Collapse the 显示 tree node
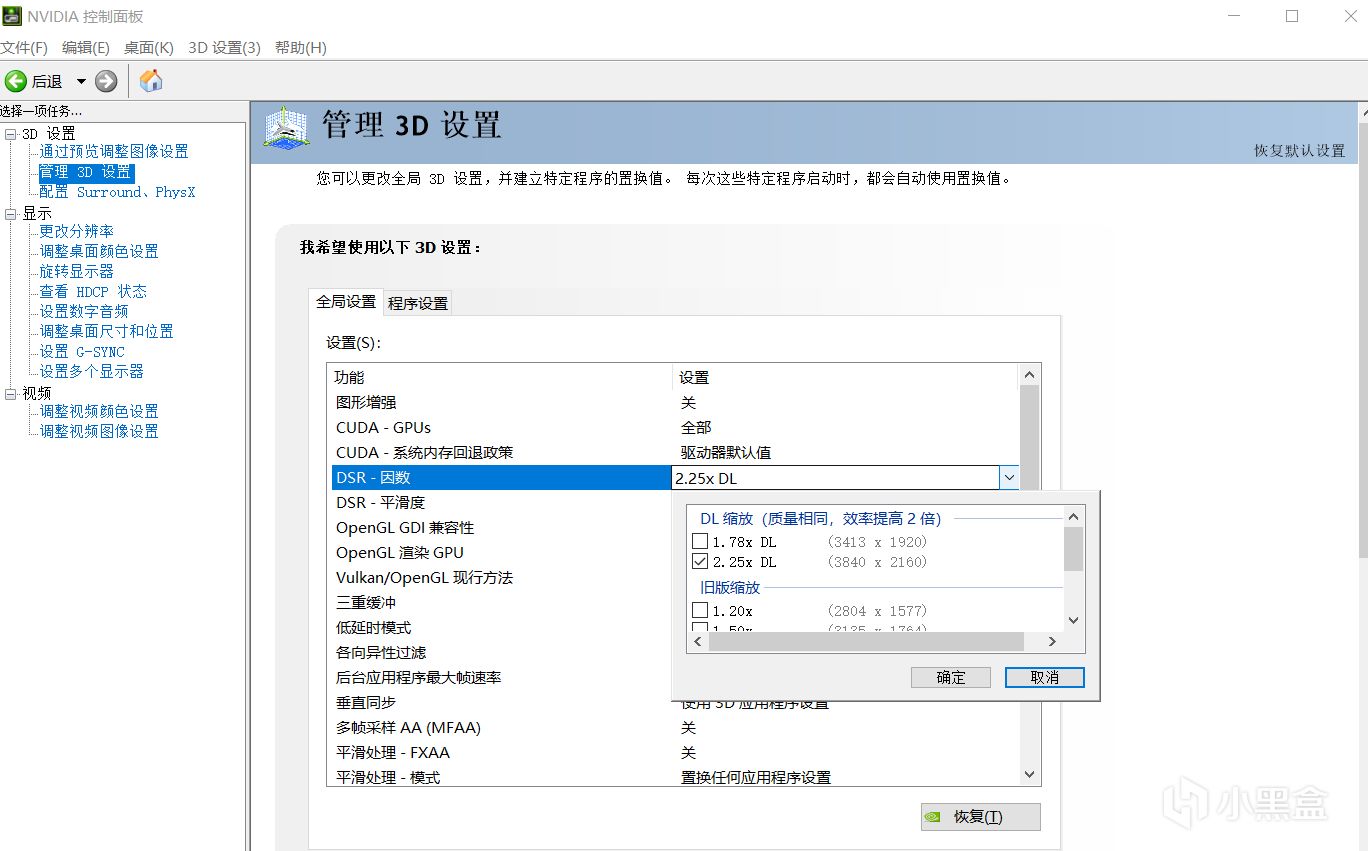Screen dimensions: 1368x851 (11, 213)
